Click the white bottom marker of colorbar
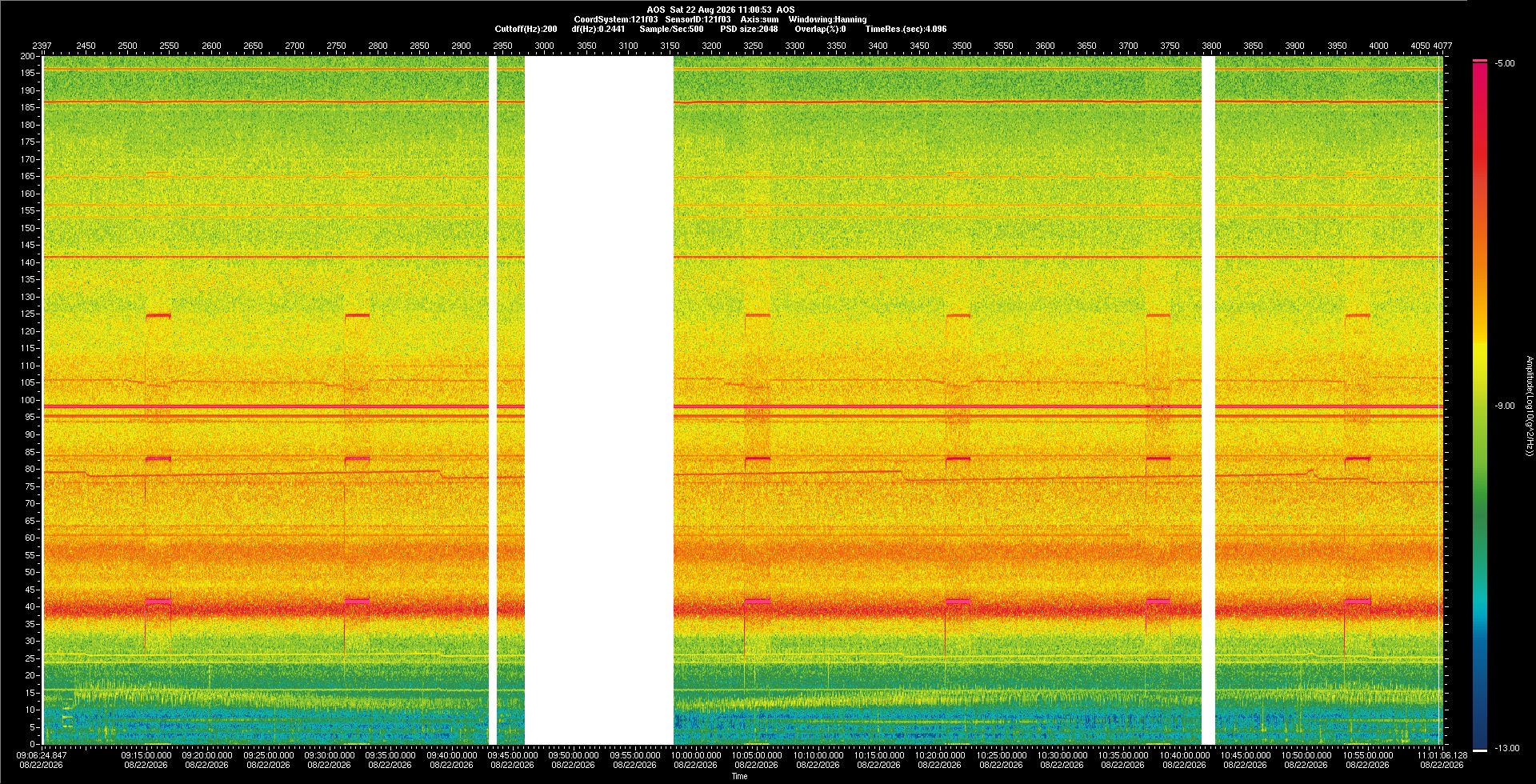Image resolution: width=1536 pixels, height=784 pixels. click(1480, 750)
